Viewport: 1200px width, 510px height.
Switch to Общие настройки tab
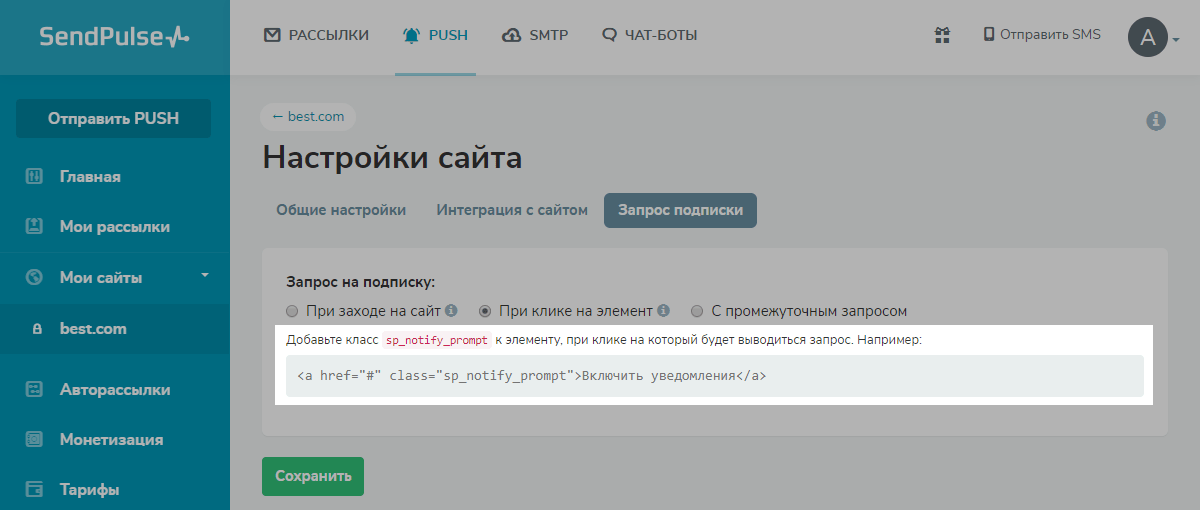coord(341,210)
